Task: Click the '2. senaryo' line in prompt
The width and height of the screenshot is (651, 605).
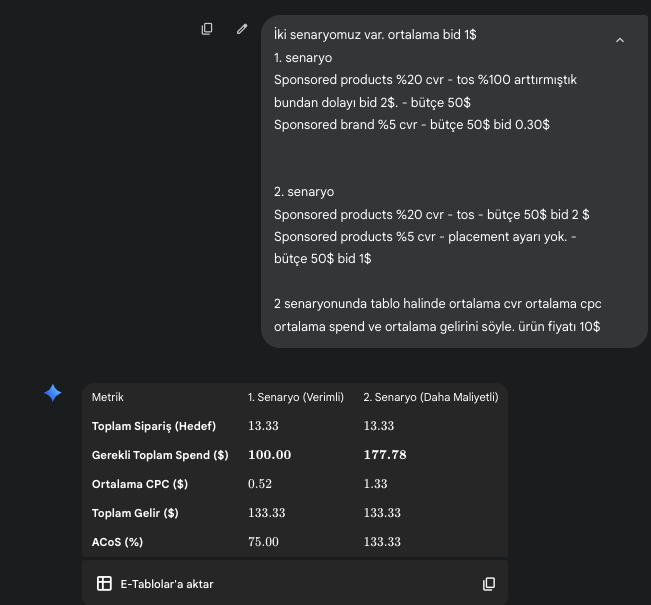Action: [x=304, y=192]
